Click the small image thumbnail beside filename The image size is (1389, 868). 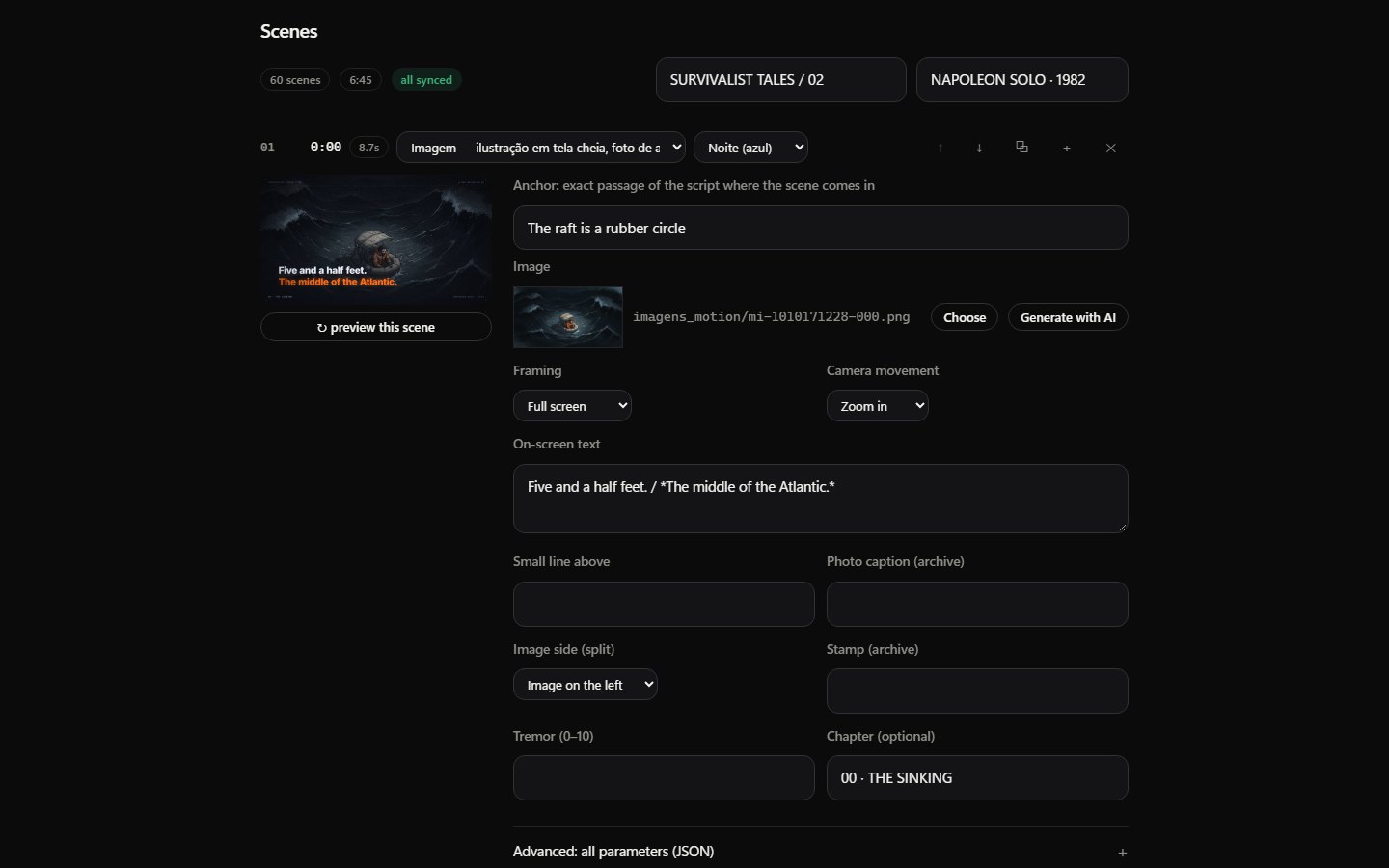(568, 317)
